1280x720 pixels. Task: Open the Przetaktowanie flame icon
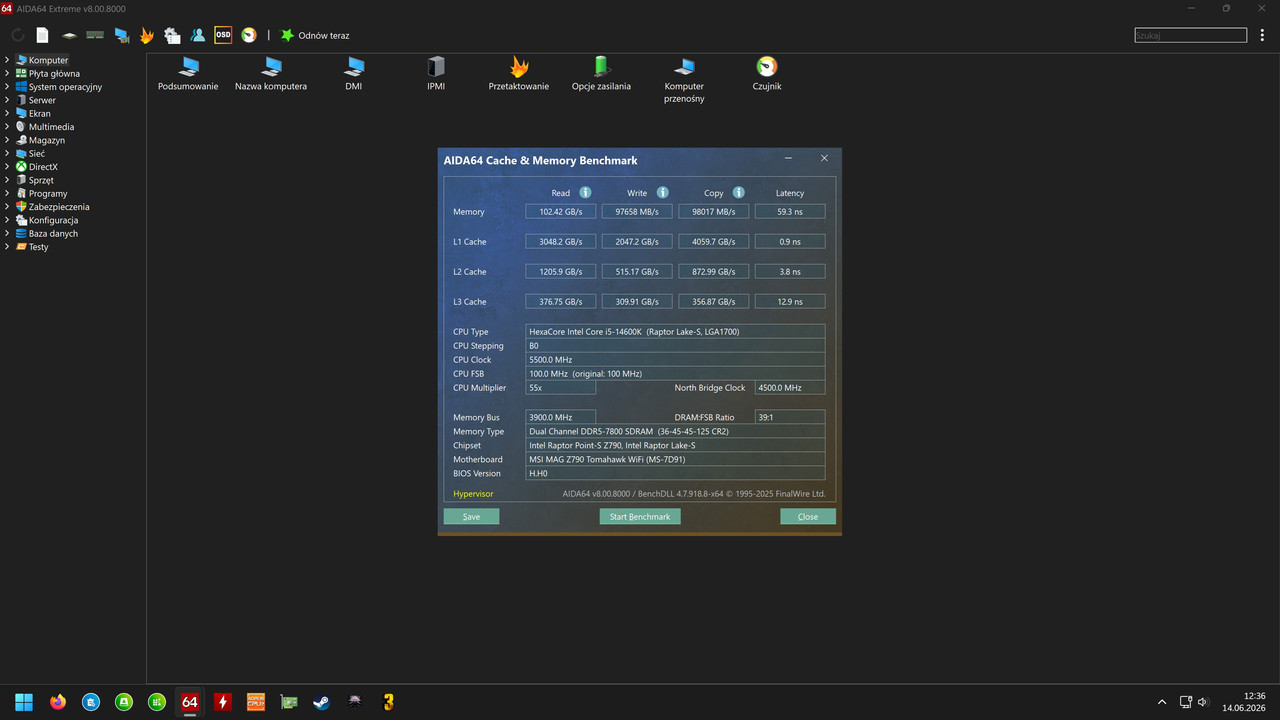(519, 74)
